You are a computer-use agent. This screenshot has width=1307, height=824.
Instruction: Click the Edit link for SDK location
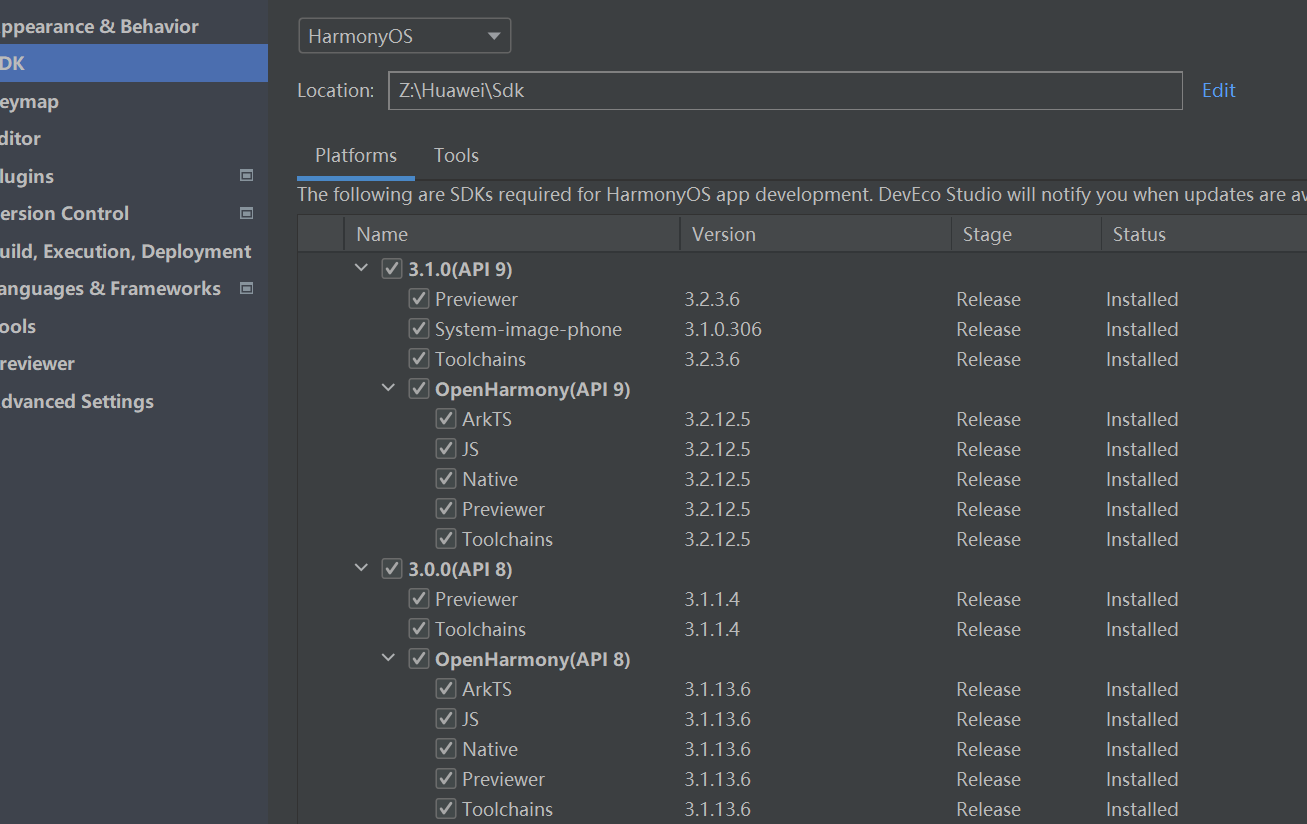(1219, 90)
